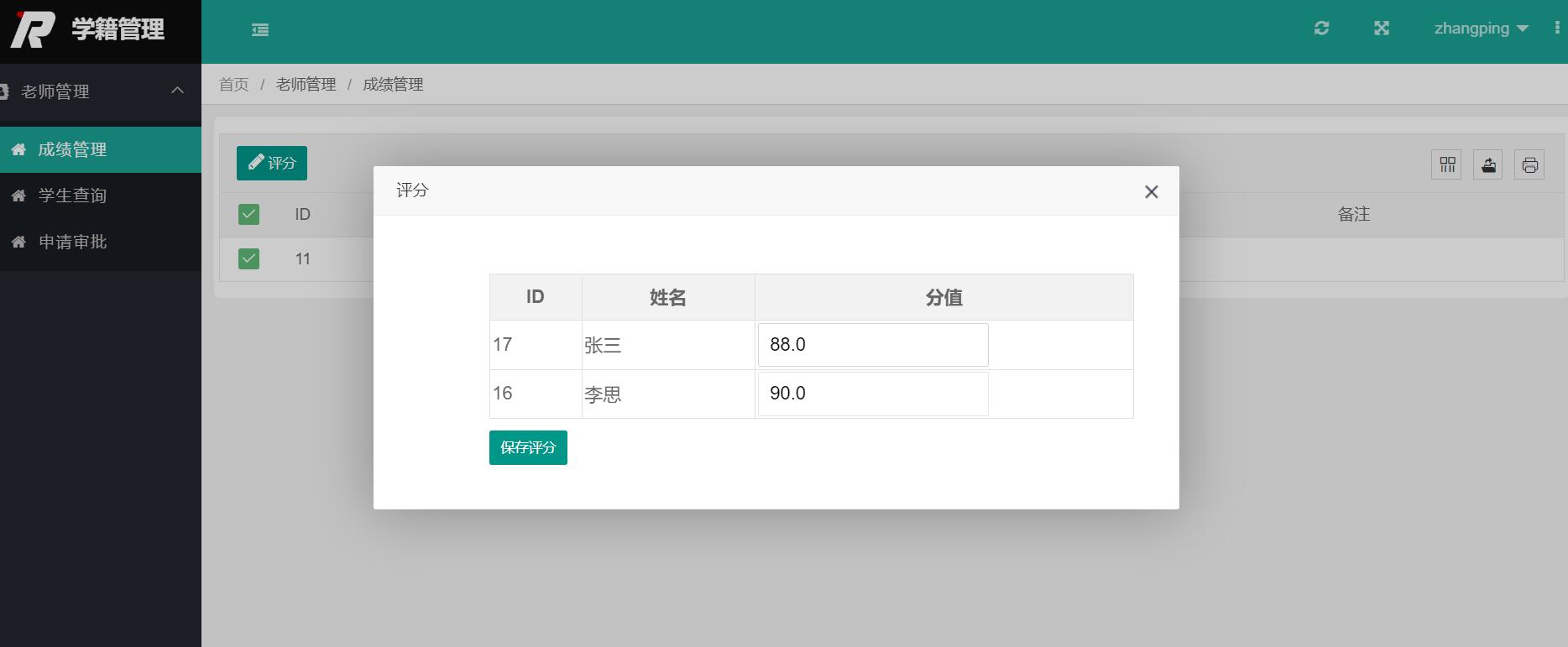
Task: Edit score field for 李思
Action: pyautogui.click(x=873, y=394)
